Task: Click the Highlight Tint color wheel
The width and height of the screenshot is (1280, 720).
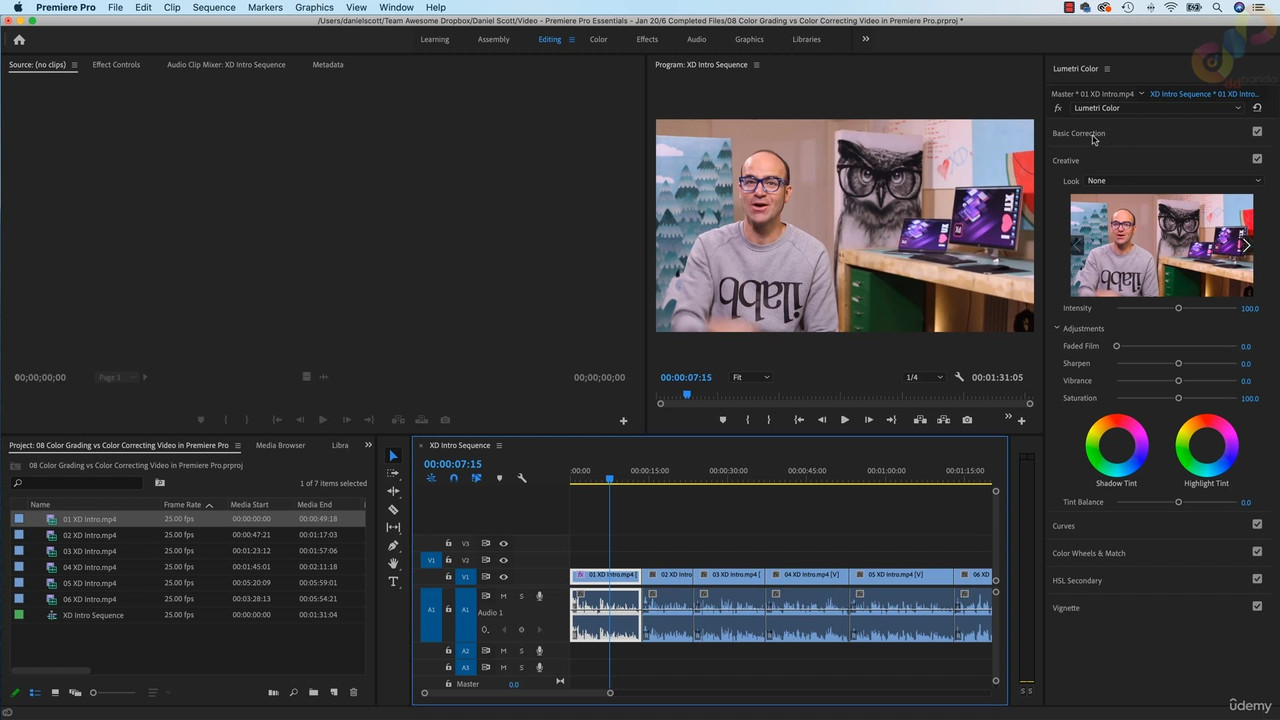Action: pyautogui.click(x=1206, y=445)
